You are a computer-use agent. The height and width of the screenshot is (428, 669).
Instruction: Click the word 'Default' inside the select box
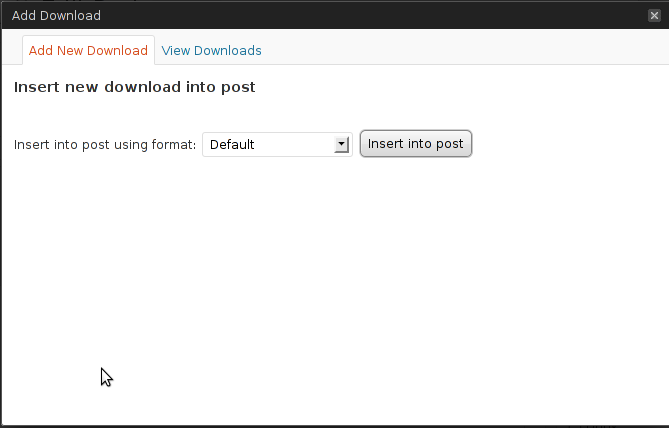tap(232, 145)
